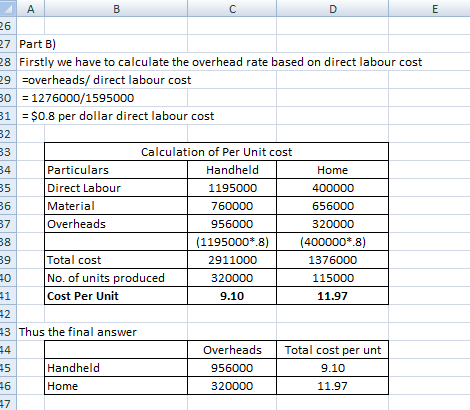The image size is (470, 410).
Task: Select the 320000 overheads value in row 37
Action: coord(333,224)
